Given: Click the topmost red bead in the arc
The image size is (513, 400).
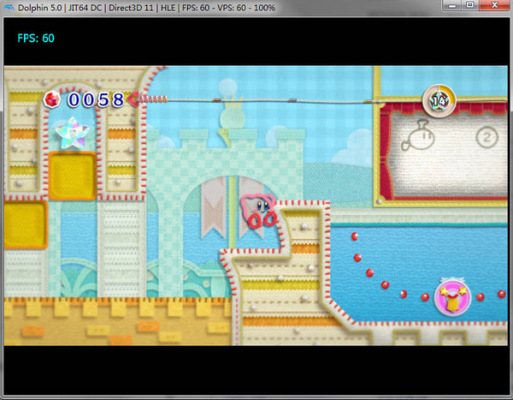Looking at the screenshot, I should click(355, 236).
